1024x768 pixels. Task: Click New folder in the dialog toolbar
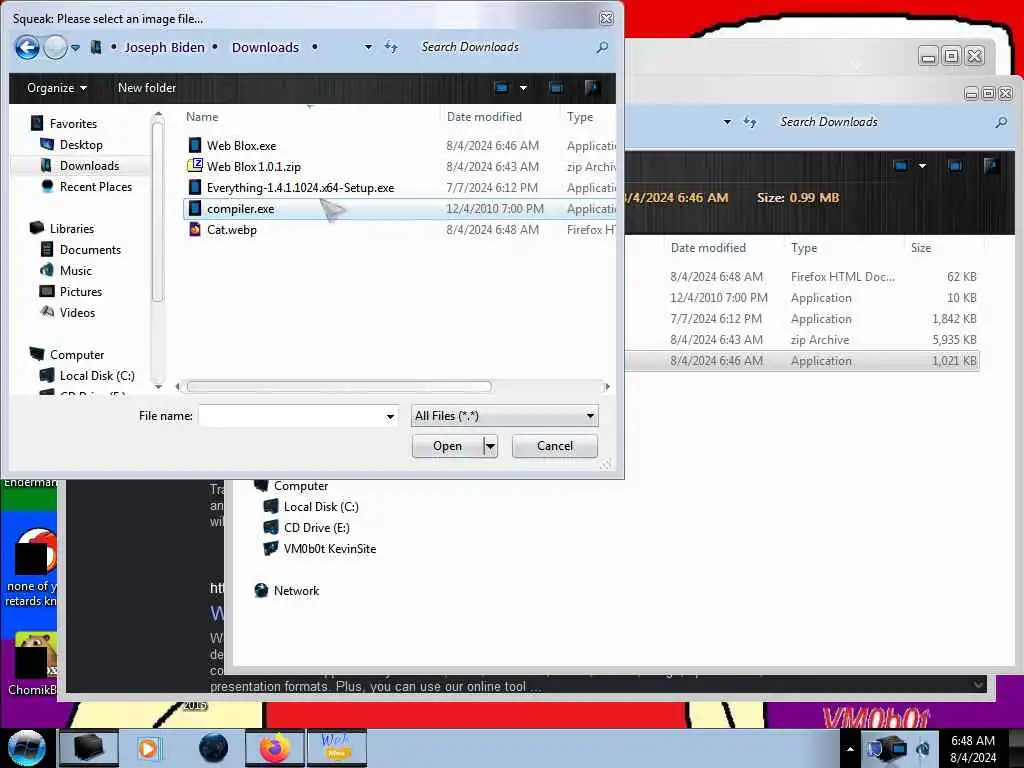(147, 88)
